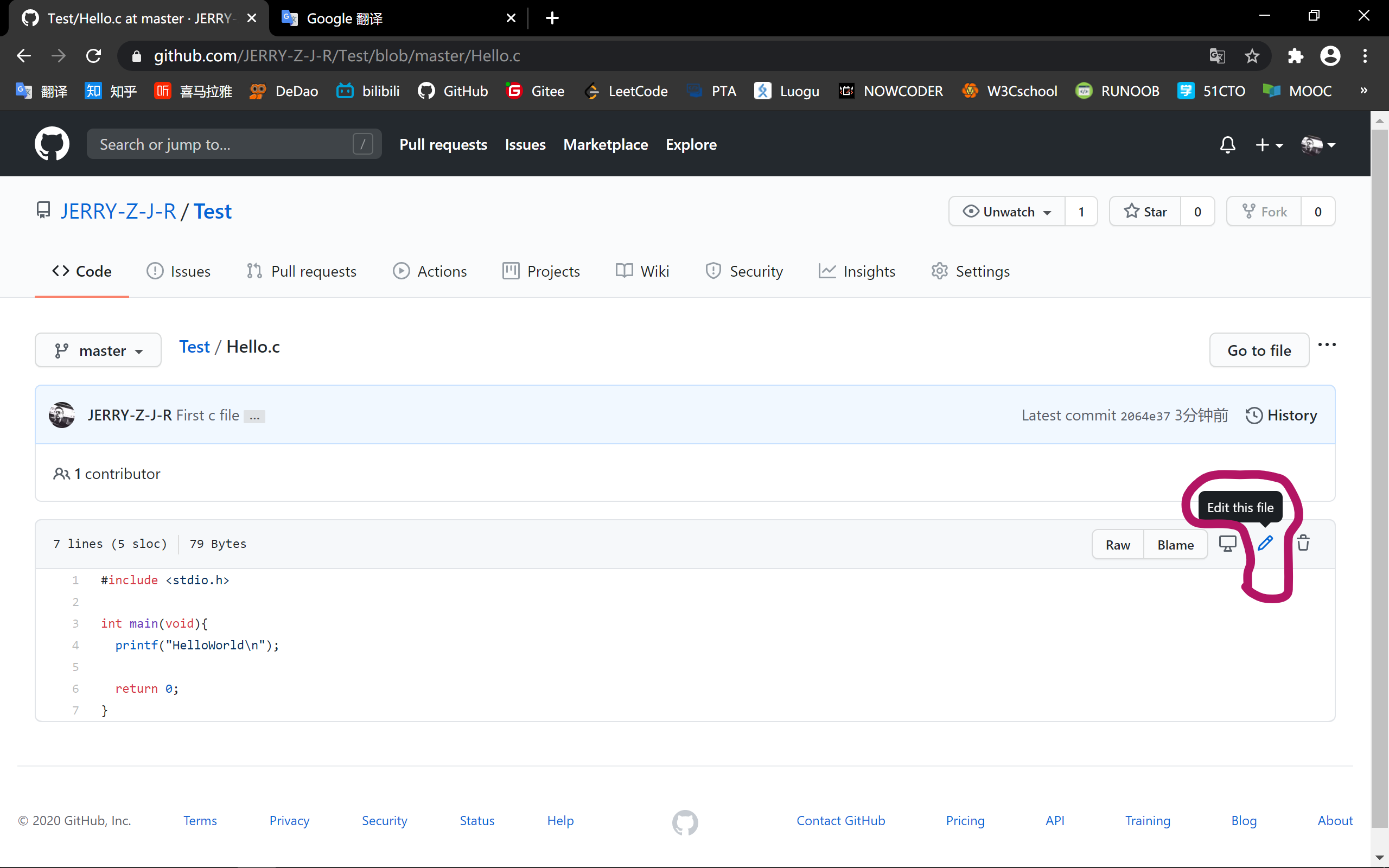1389x868 pixels.
Task: Expand the commit message ellipsis
Action: coord(254,417)
